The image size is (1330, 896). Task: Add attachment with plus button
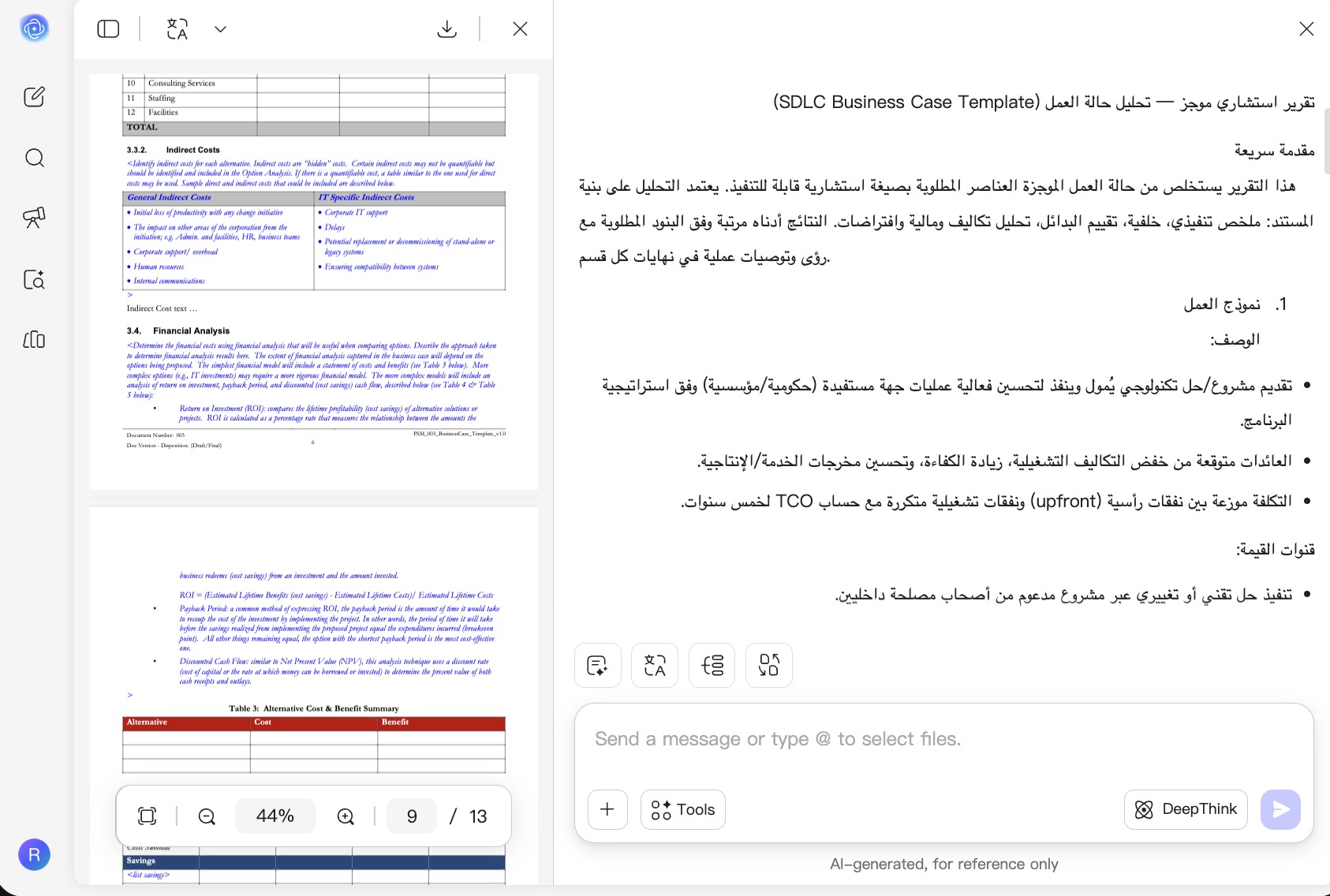pos(607,809)
